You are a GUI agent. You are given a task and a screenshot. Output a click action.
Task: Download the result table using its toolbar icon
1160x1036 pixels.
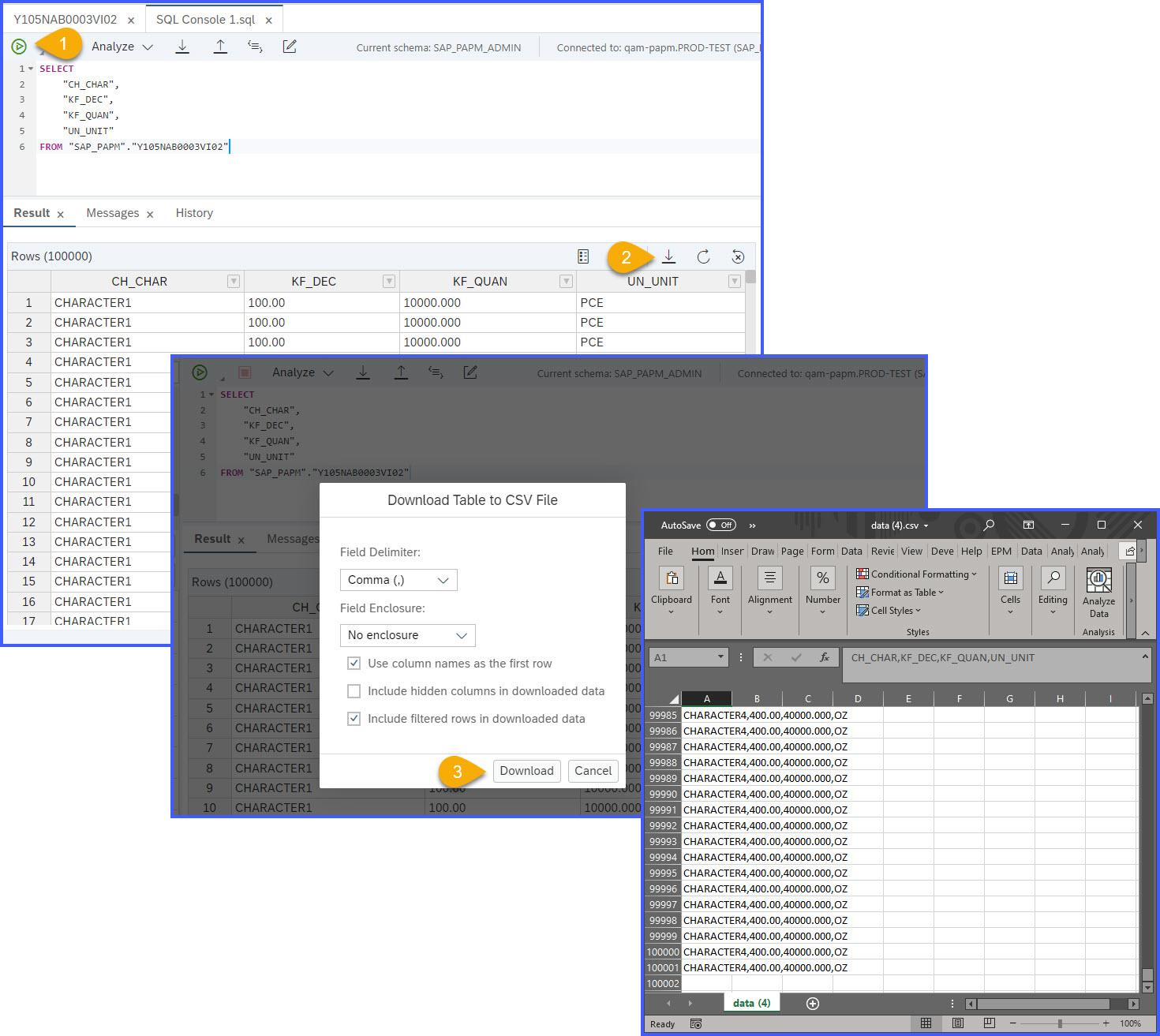tap(669, 256)
